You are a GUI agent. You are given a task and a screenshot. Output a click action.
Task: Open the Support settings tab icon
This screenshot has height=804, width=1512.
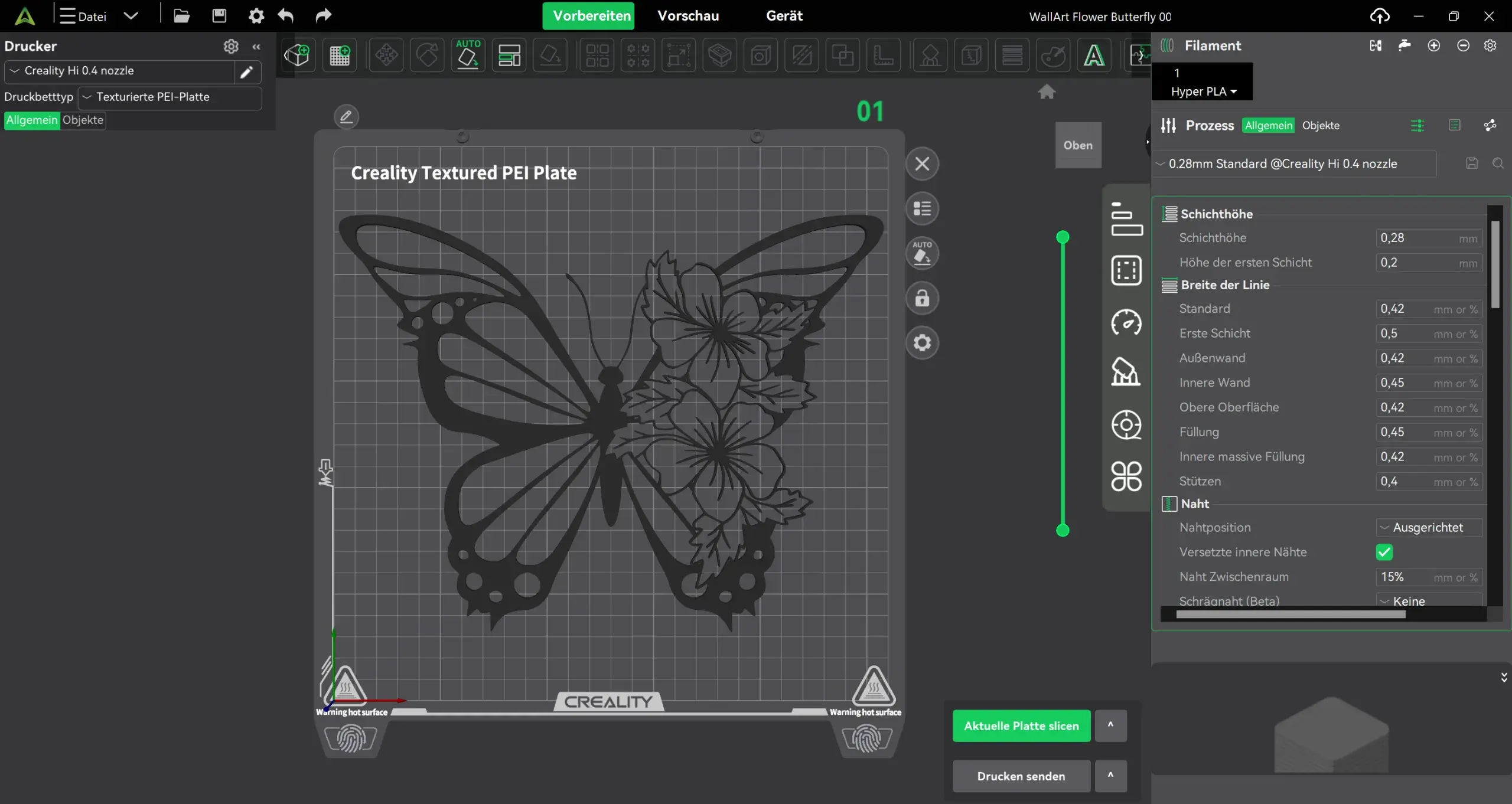tap(1126, 372)
